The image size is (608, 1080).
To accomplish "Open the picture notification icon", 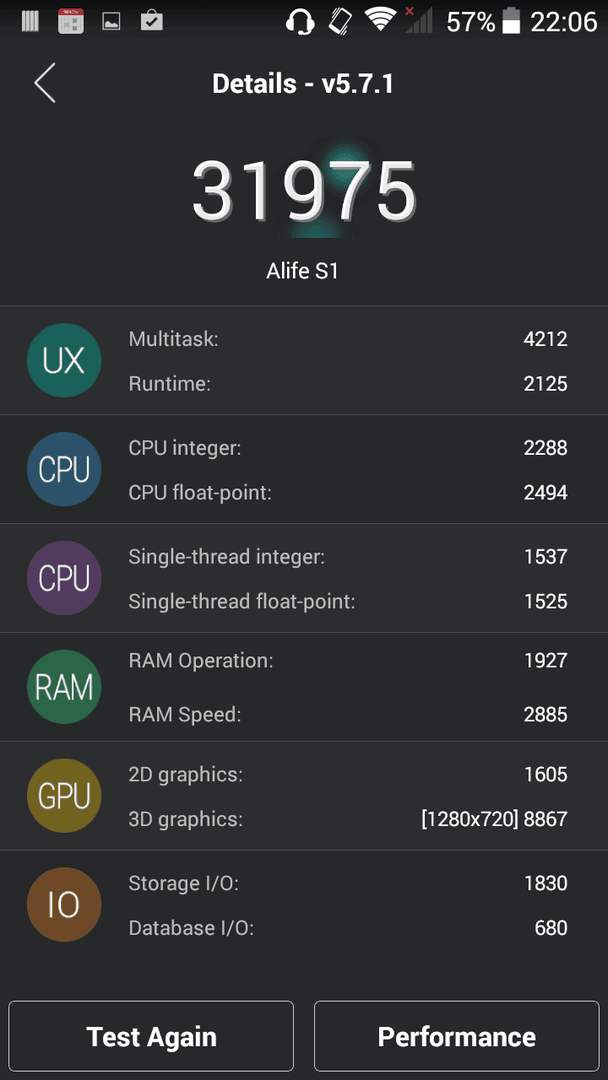I will point(112,22).
